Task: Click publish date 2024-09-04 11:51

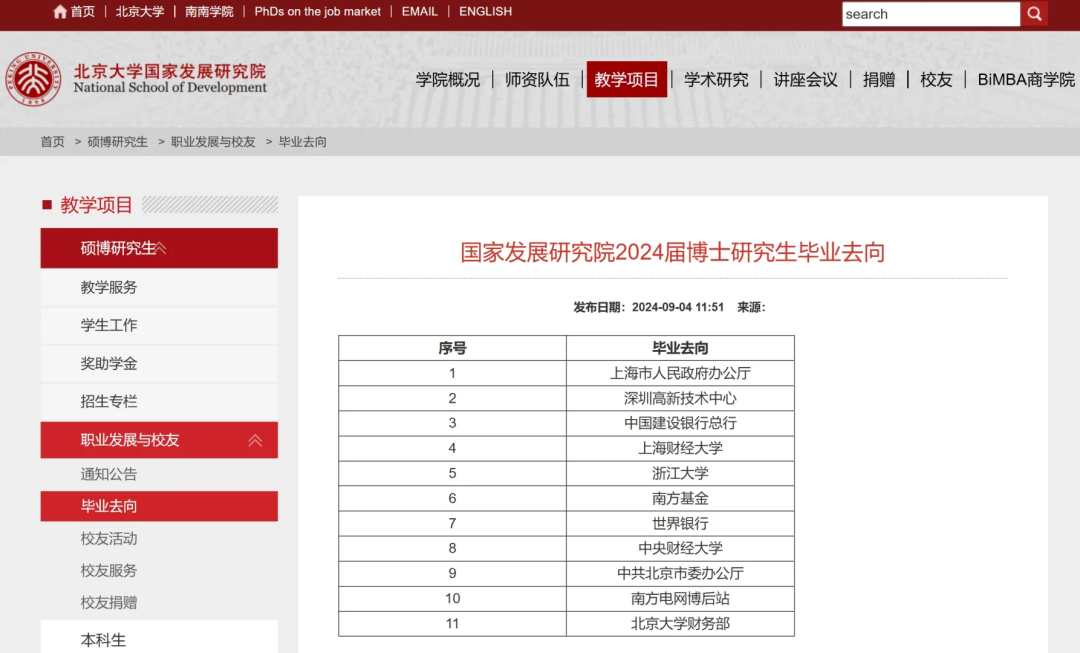Action: coord(678,307)
